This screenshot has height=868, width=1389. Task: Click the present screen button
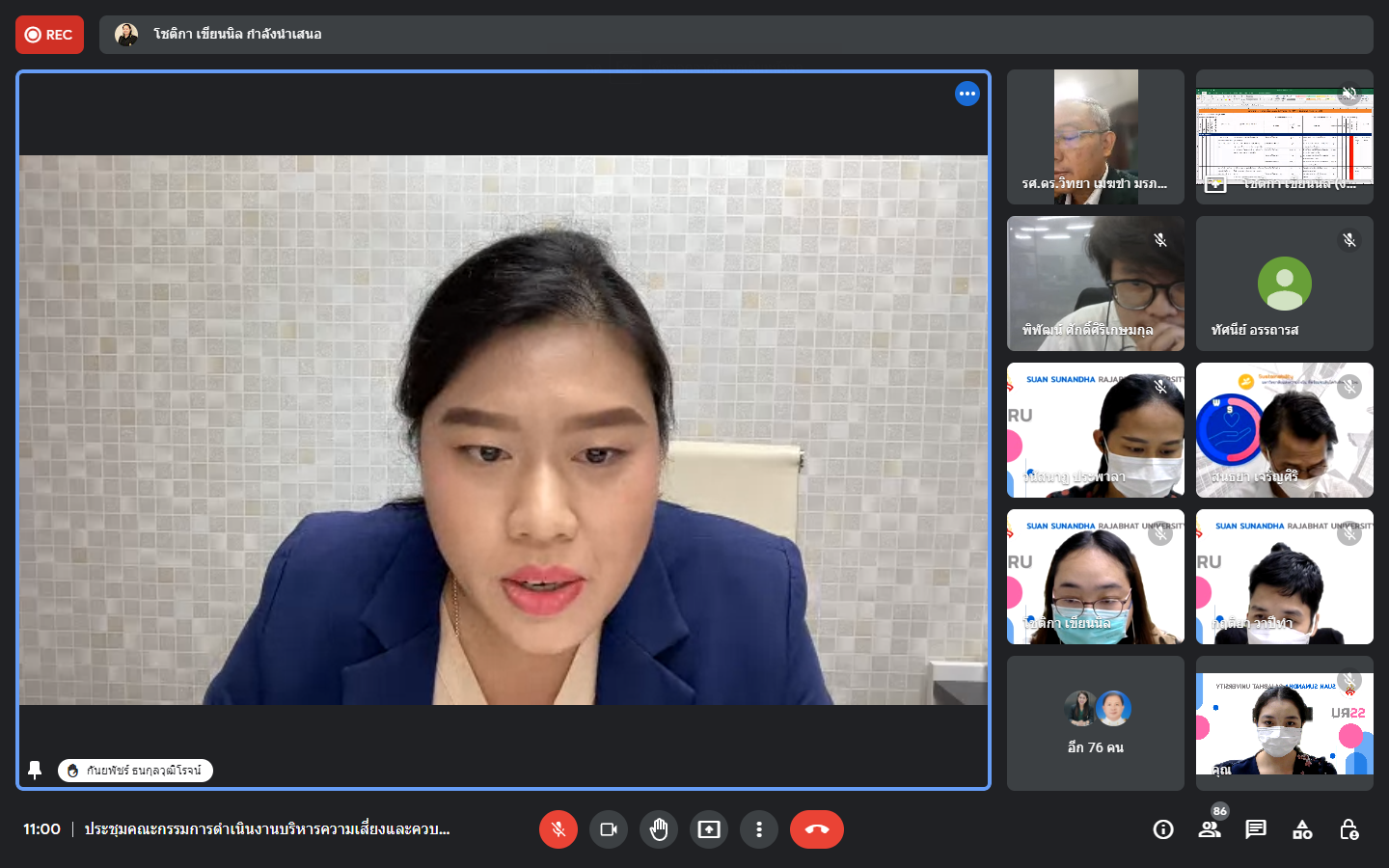tap(709, 829)
